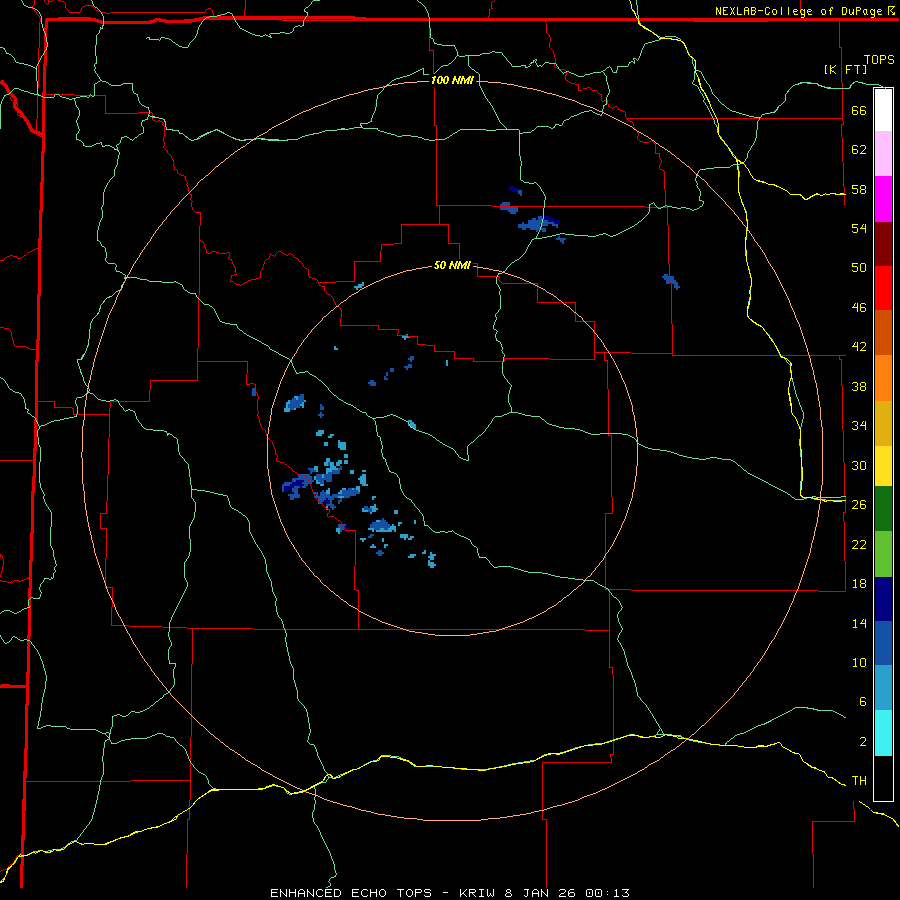This screenshot has width=900, height=900.
Task: Select the legend value 38
Action: (x=859, y=386)
